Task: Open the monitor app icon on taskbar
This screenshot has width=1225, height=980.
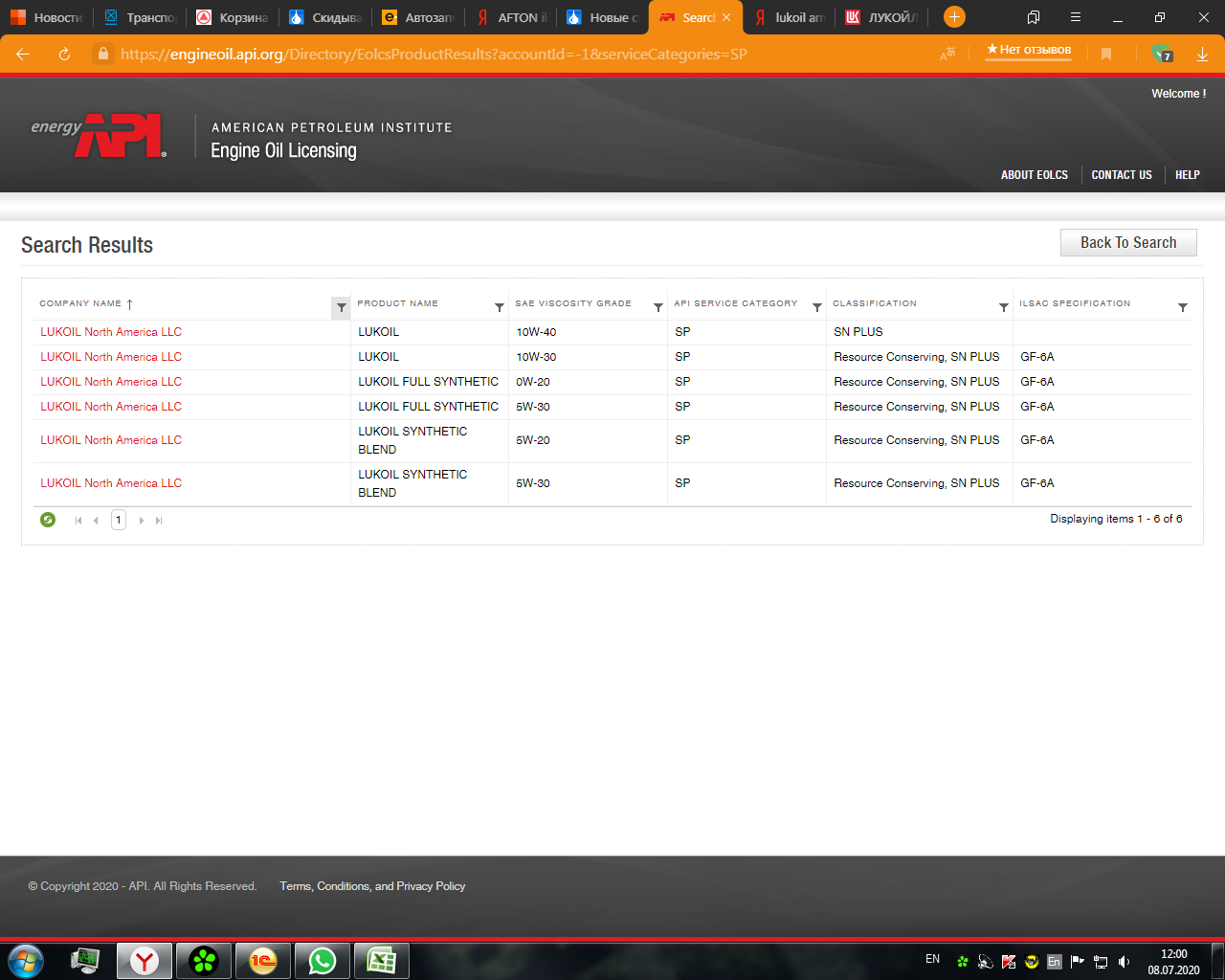Action: pyautogui.click(x=85, y=961)
